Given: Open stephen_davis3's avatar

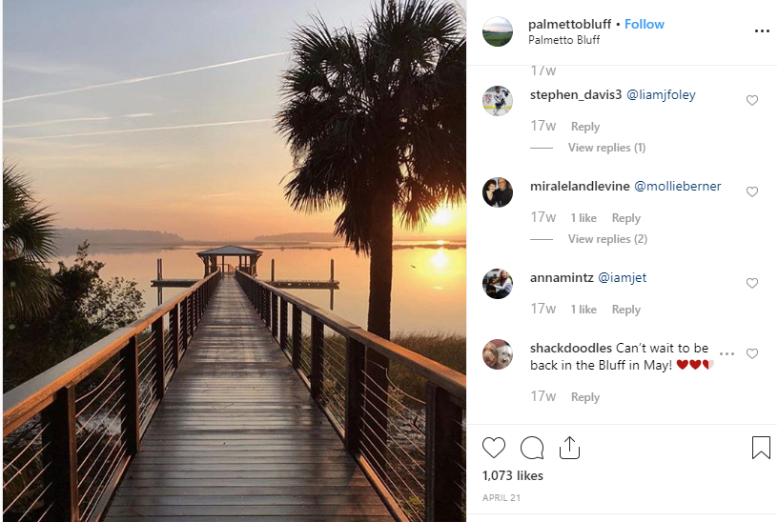Looking at the screenshot, I should coord(497,101).
